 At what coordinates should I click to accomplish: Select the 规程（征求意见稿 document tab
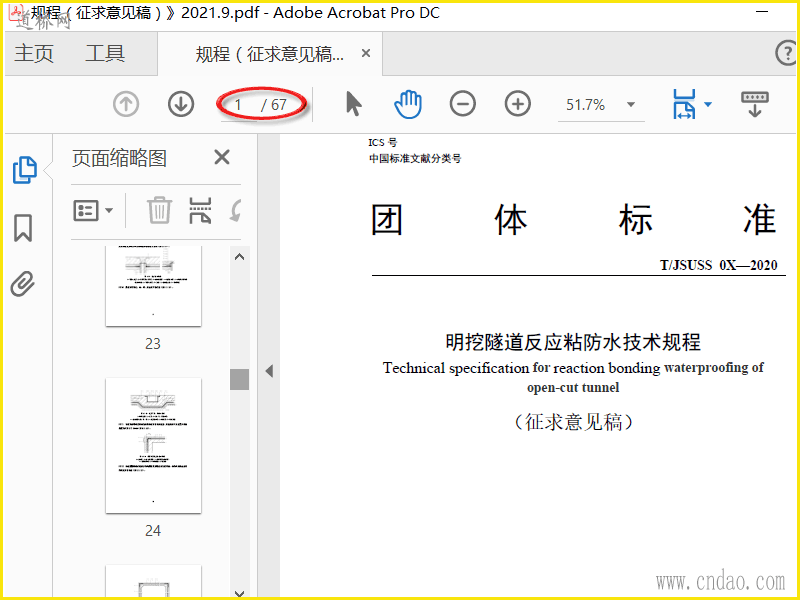pyautogui.click(x=269, y=54)
